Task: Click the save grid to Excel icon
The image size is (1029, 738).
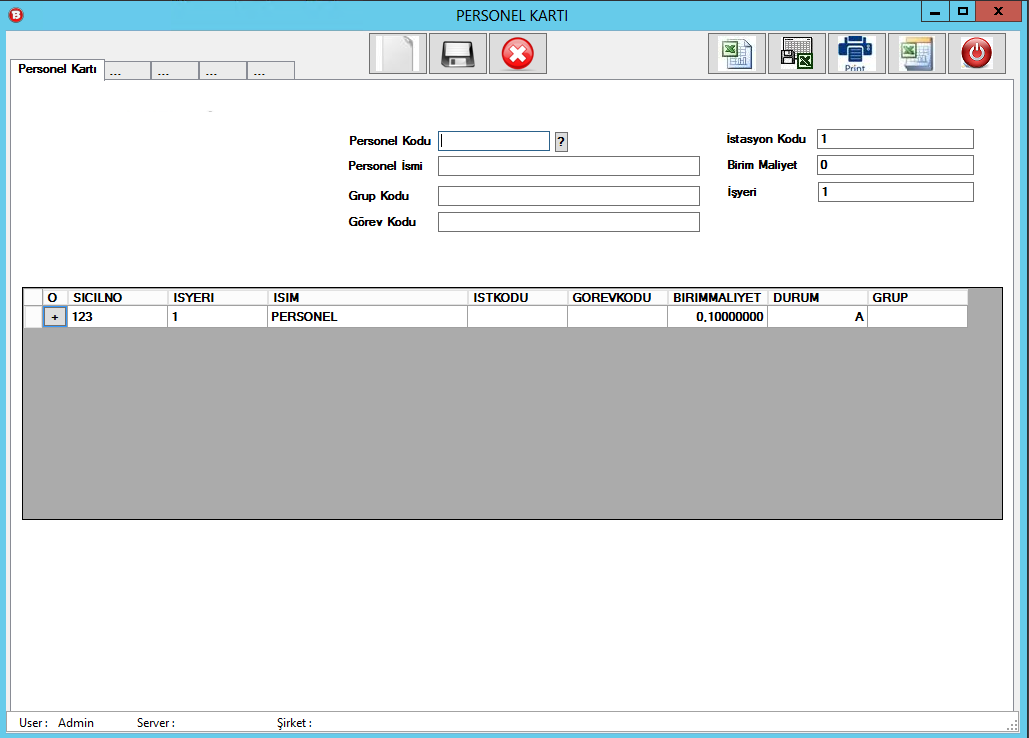Action: click(x=796, y=53)
